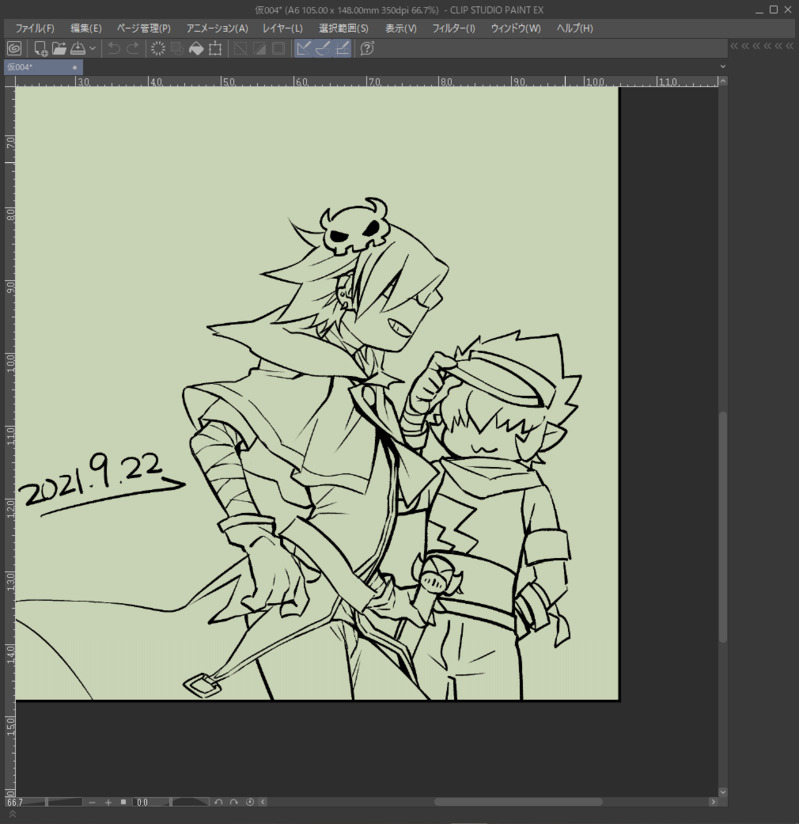This screenshot has width=799, height=824.
Task: Zoom in with the plus button
Action: tap(108, 802)
